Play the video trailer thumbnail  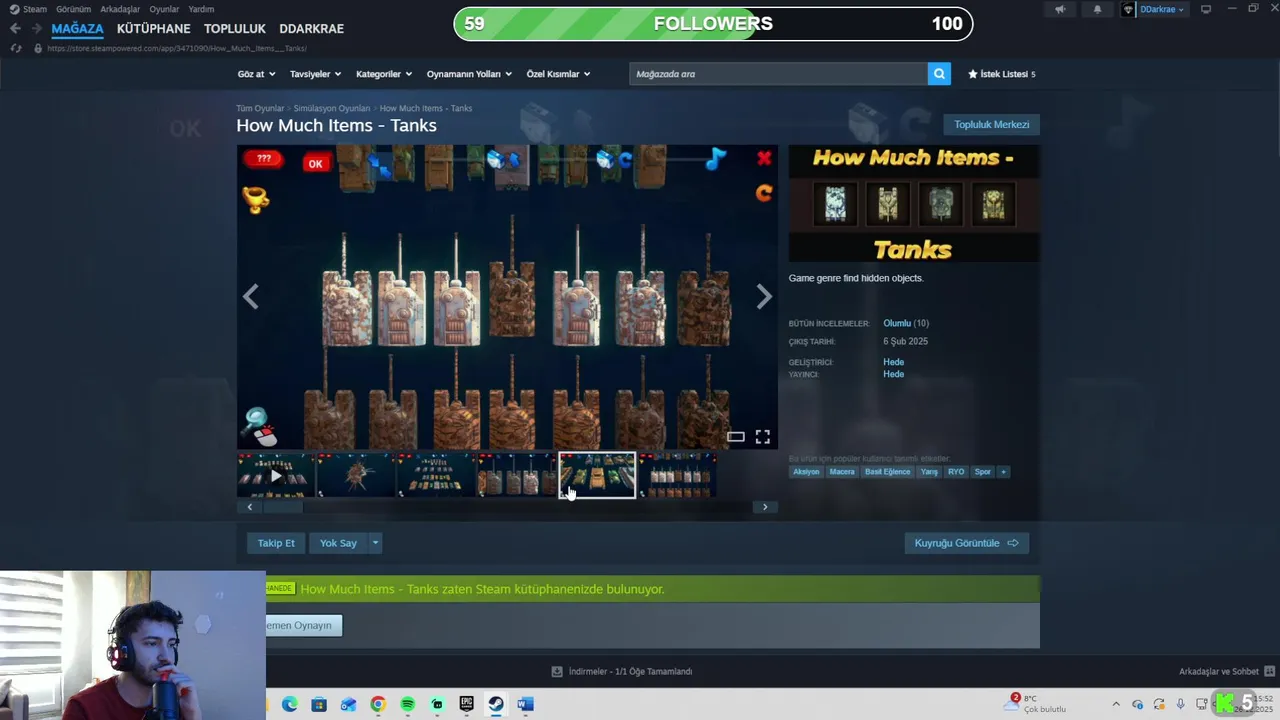(276, 475)
